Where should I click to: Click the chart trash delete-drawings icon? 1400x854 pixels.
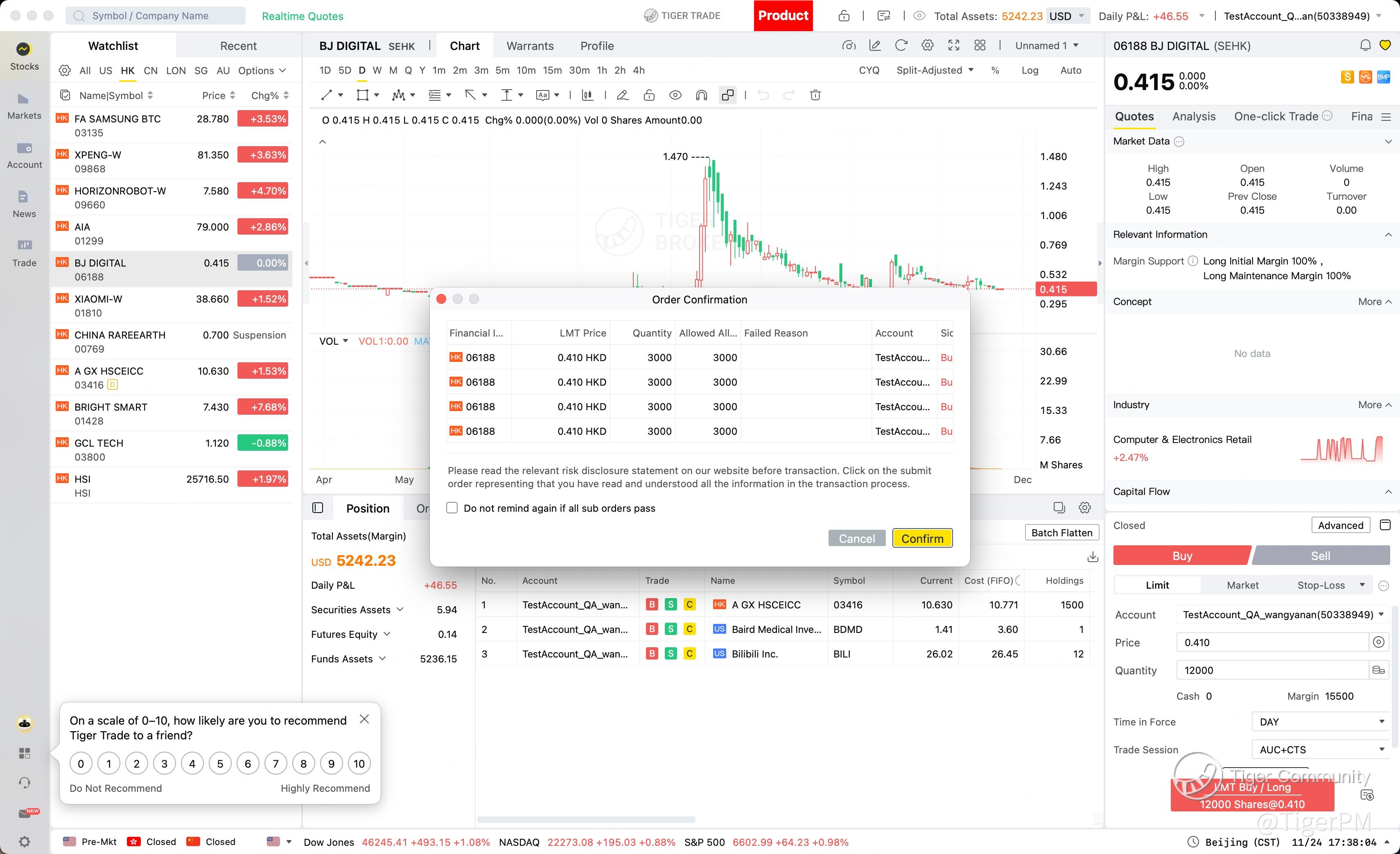pyautogui.click(x=815, y=95)
